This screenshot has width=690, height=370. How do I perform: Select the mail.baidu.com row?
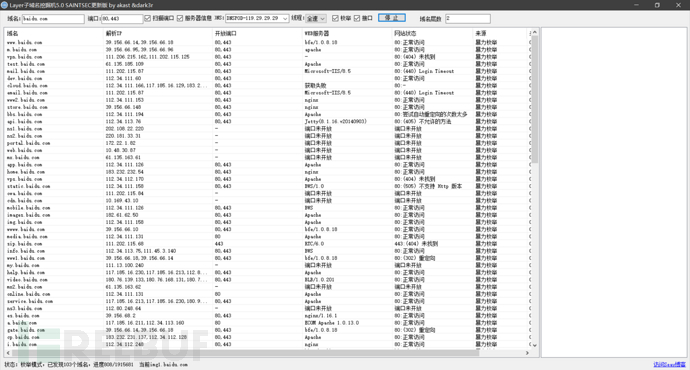tap(267, 71)
